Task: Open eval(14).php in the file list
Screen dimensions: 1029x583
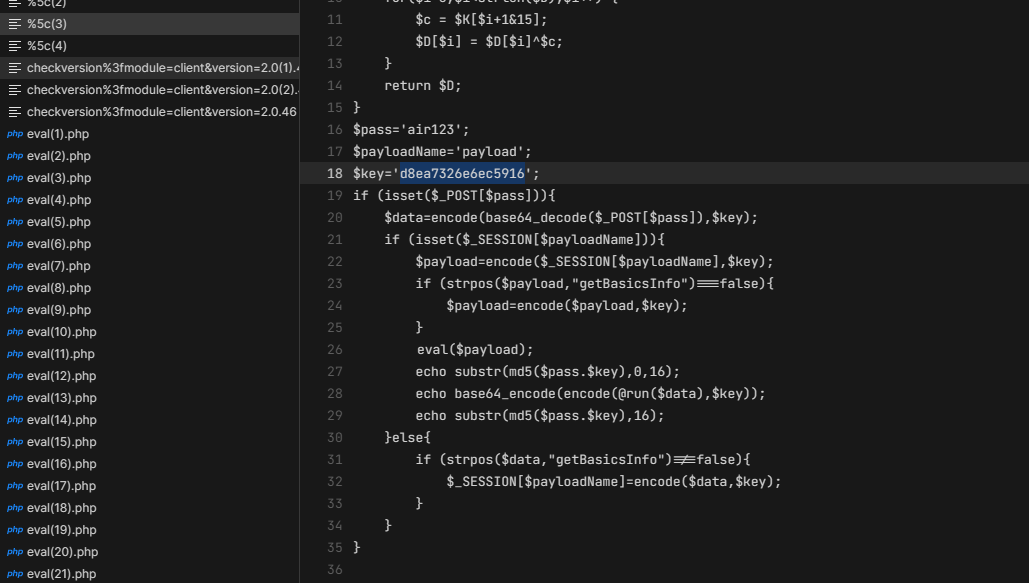Action: 150,420
